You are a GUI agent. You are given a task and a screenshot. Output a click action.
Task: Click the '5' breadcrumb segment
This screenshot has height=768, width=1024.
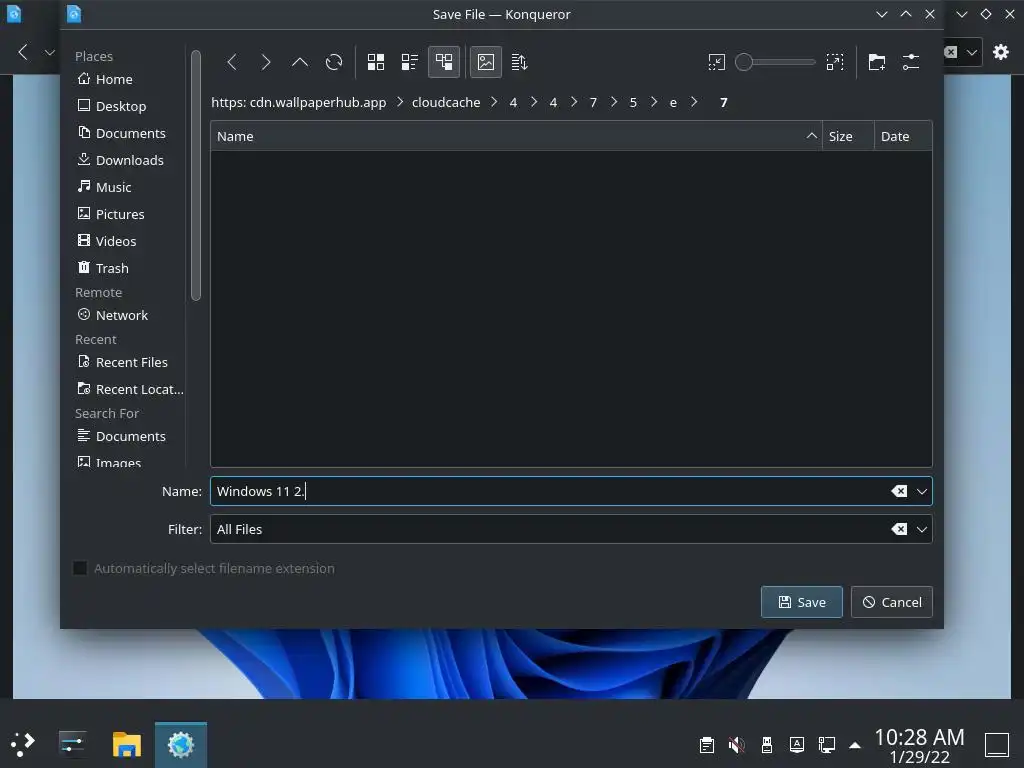pyautogui.click(x=633, y=103)
